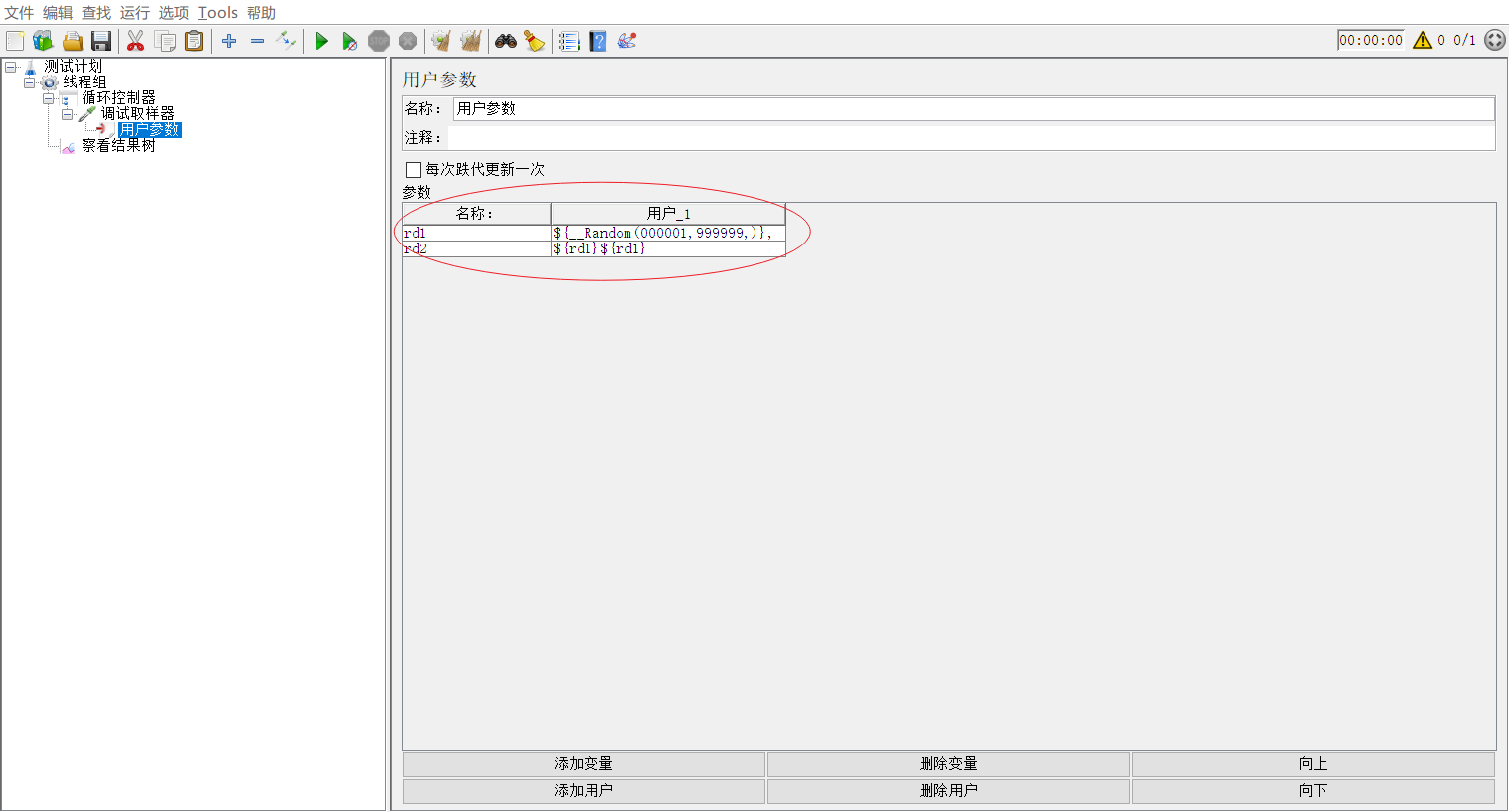1509x812 pixels.
Task: Click the Stop test icon
Action: point(379,41)
